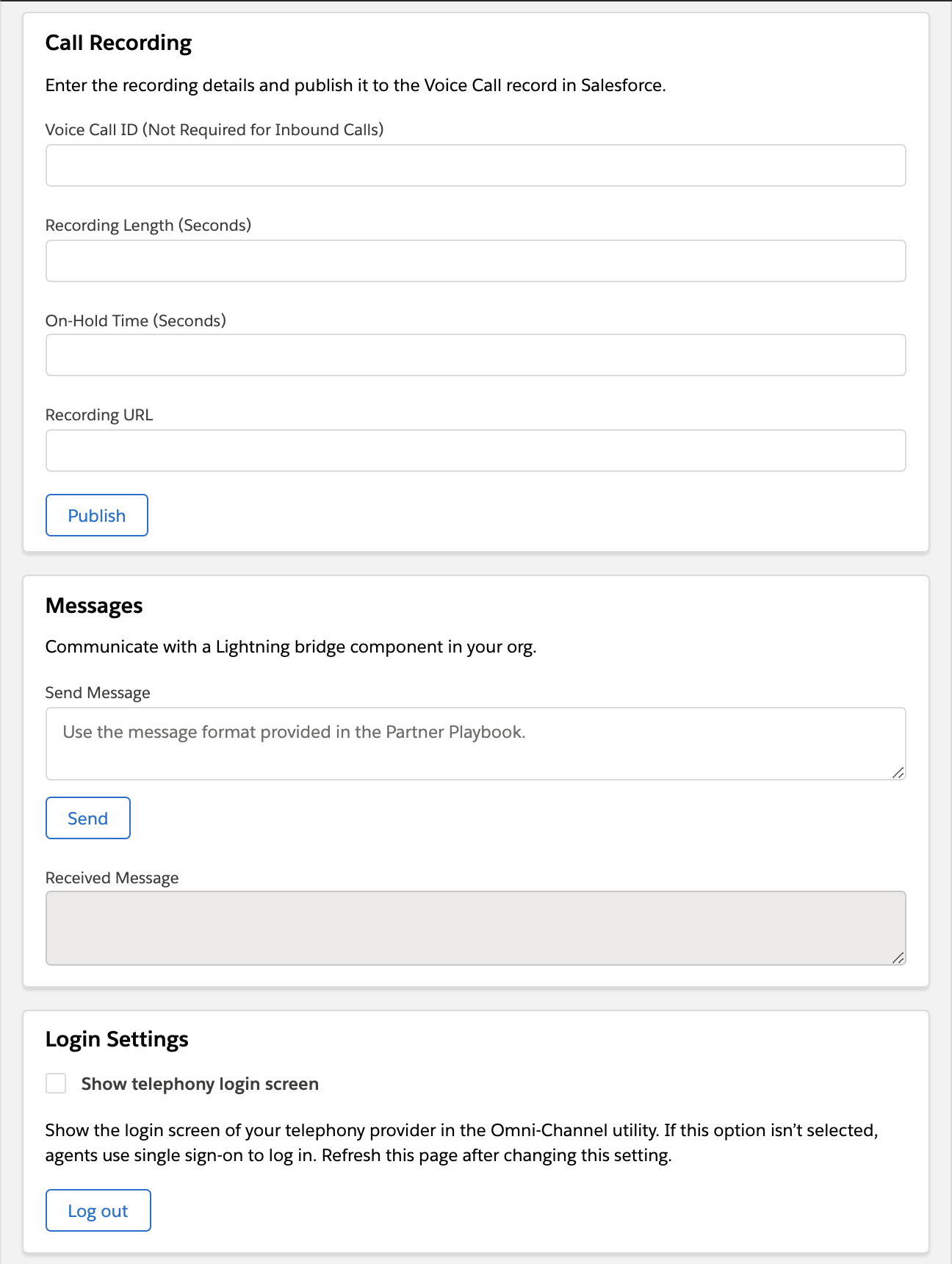Click the Login Settings section heading

(x=118, y=1039)
